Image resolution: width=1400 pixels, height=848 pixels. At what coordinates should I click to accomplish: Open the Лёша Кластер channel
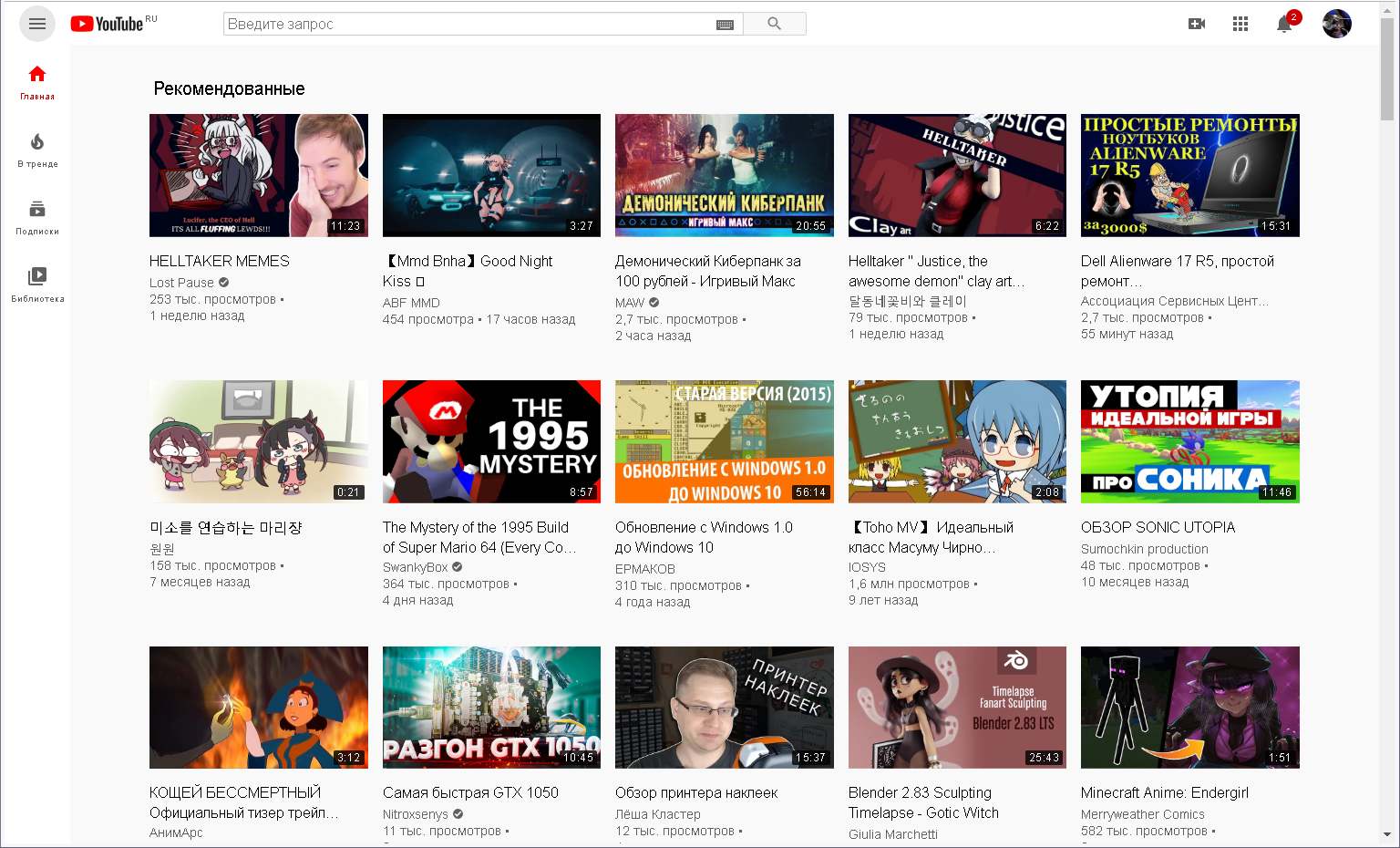(x=658, y=814)
